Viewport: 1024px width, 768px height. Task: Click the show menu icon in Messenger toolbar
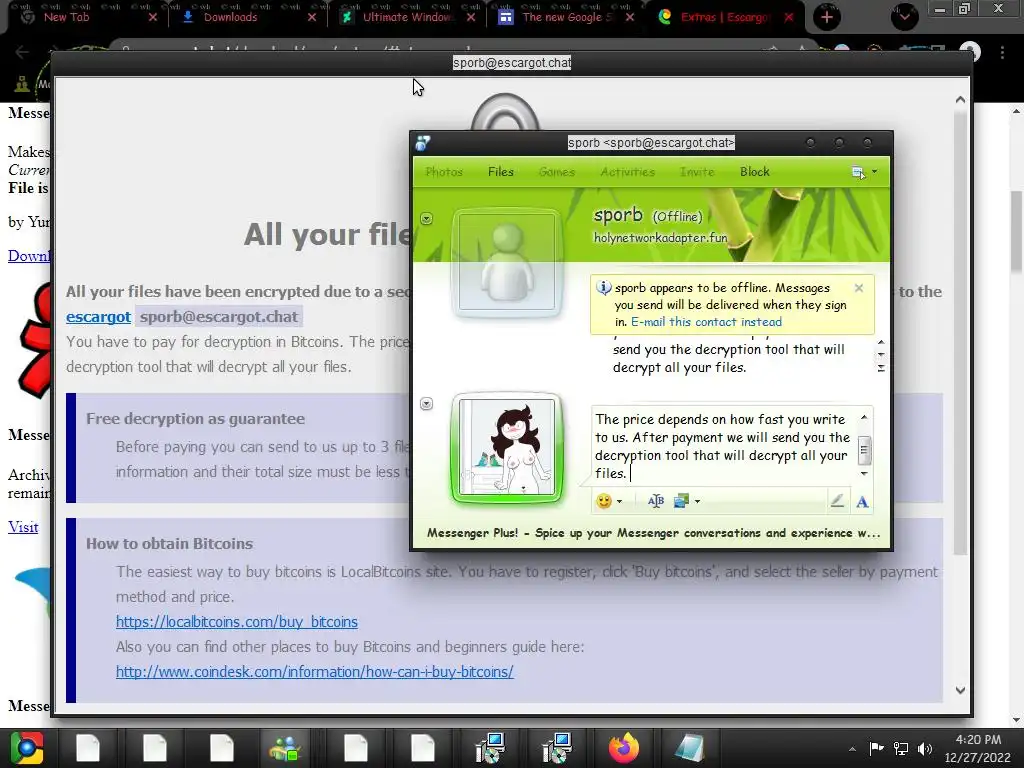tap(858, 172)
